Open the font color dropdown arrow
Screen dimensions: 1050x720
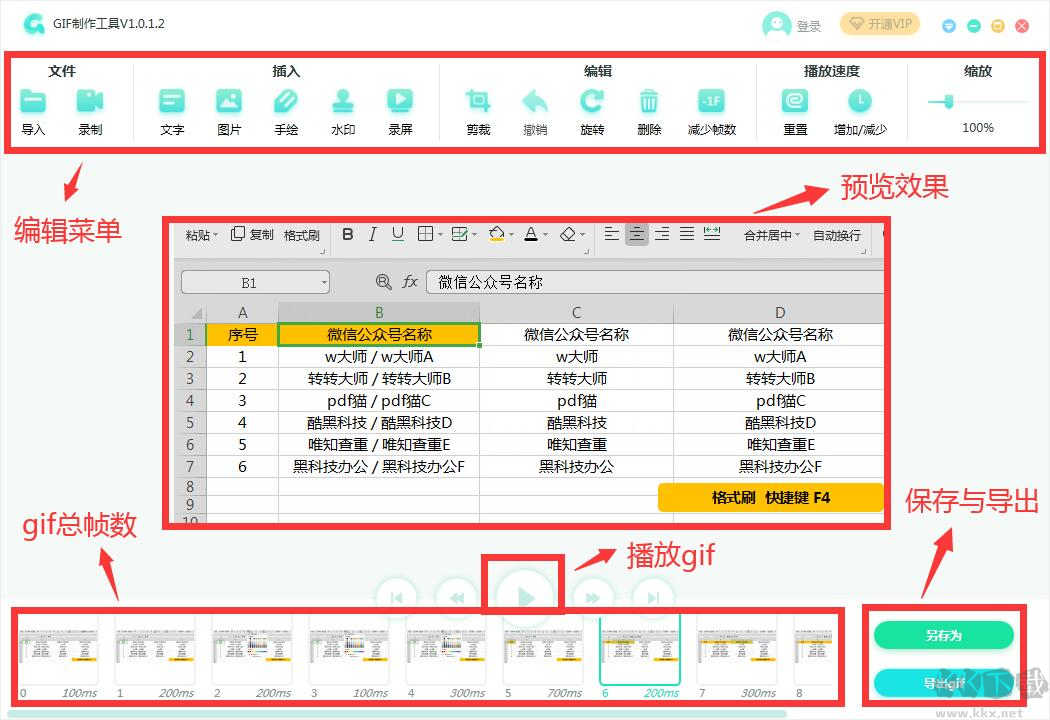[544, 234]
